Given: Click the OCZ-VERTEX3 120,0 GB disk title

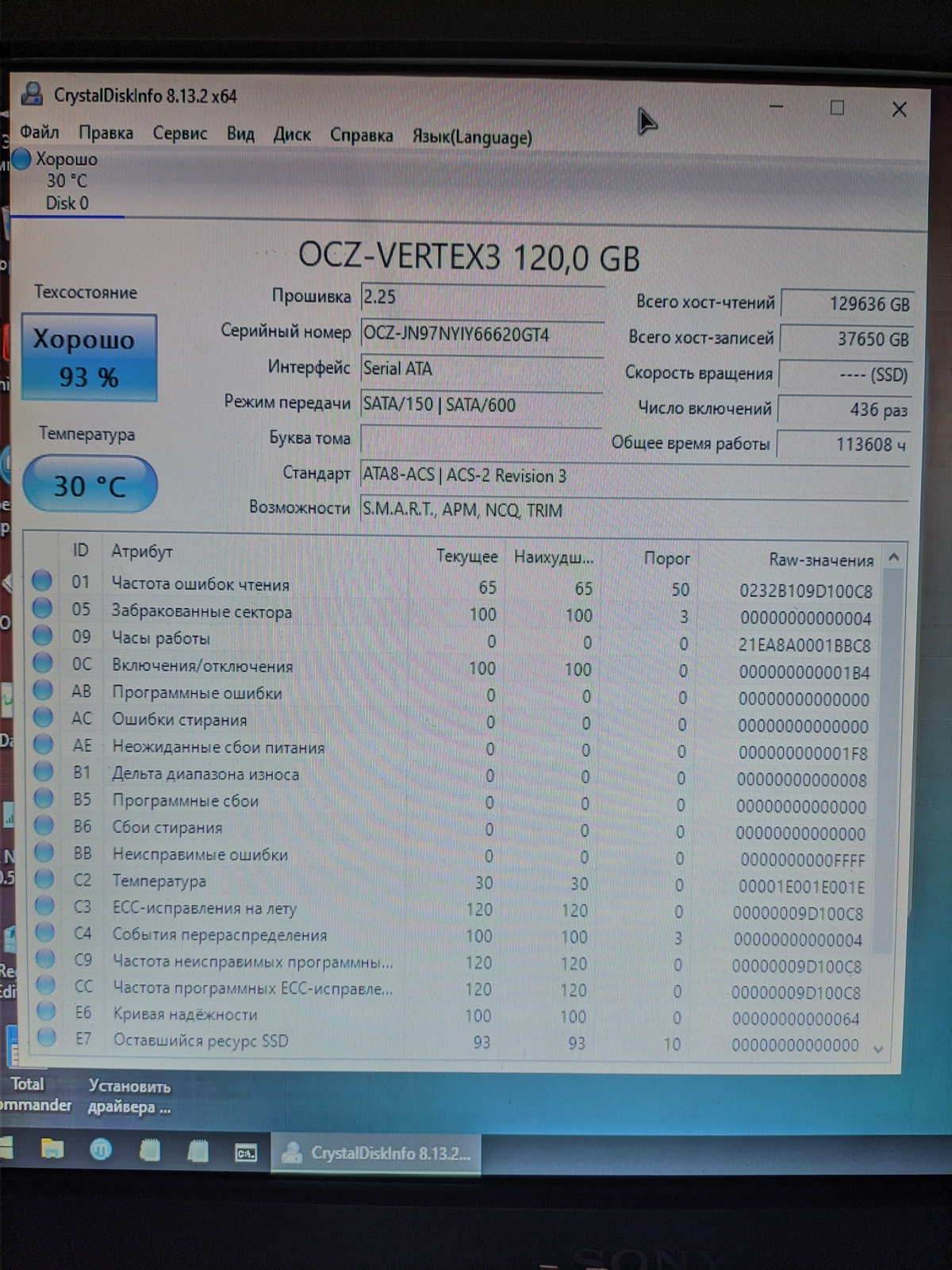Looking at the screenshot, I should (x=469, y=257).
